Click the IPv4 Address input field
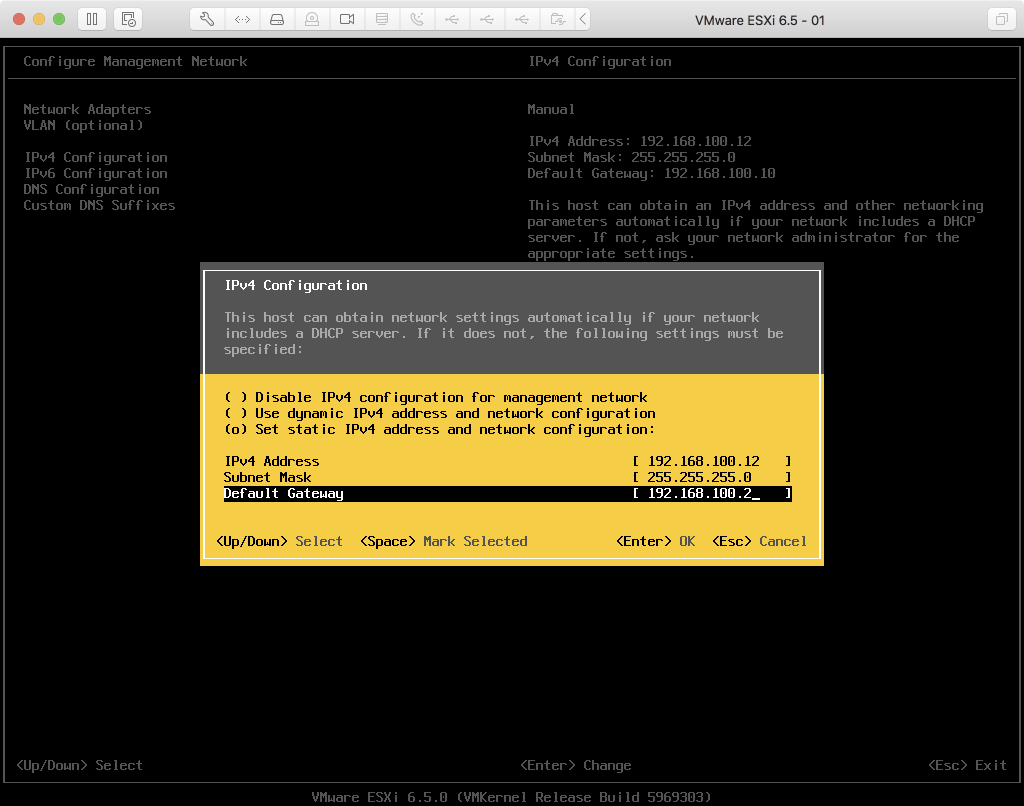 point(710,461)
